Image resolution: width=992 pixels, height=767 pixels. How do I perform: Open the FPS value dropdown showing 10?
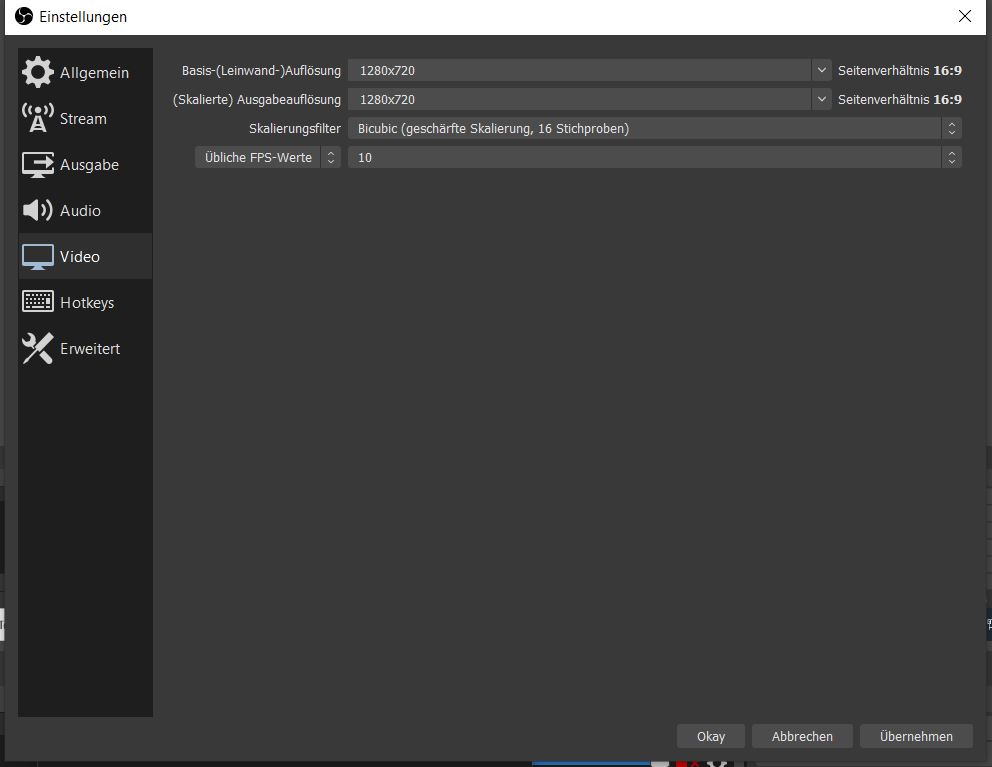coord(654,157)
